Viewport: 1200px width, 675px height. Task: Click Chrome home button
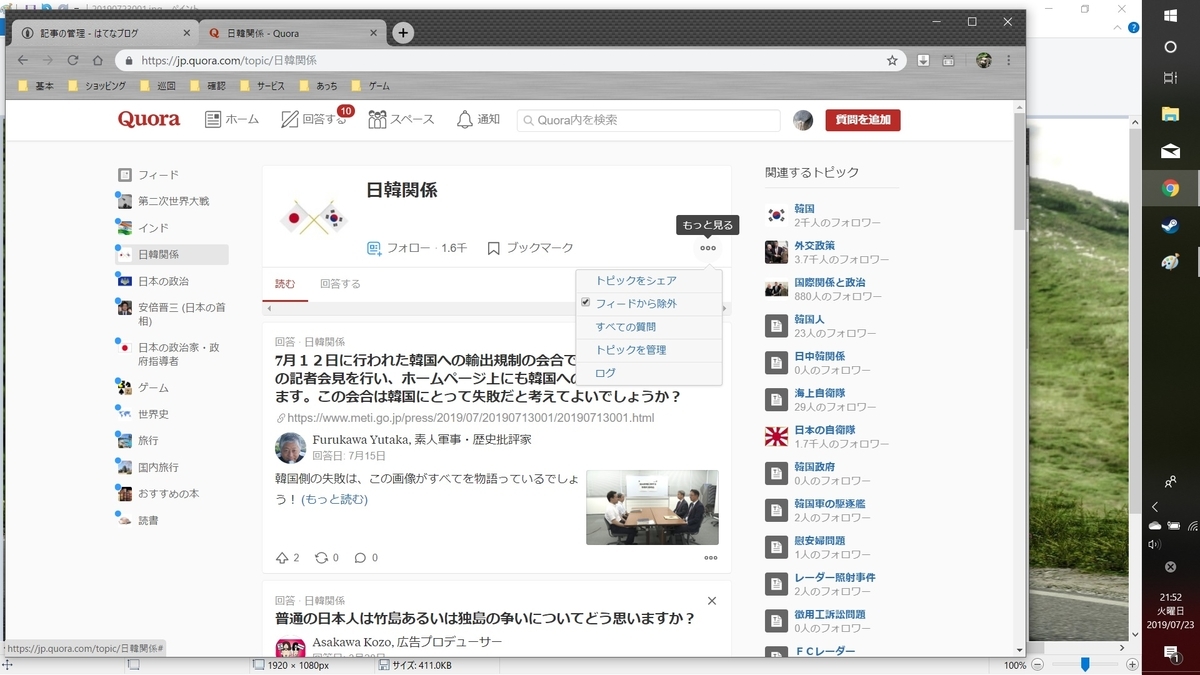tap(98, 60)
